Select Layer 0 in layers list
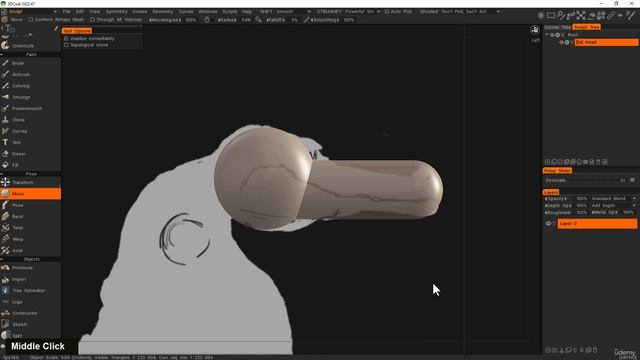640x360 pixels. 597,224
